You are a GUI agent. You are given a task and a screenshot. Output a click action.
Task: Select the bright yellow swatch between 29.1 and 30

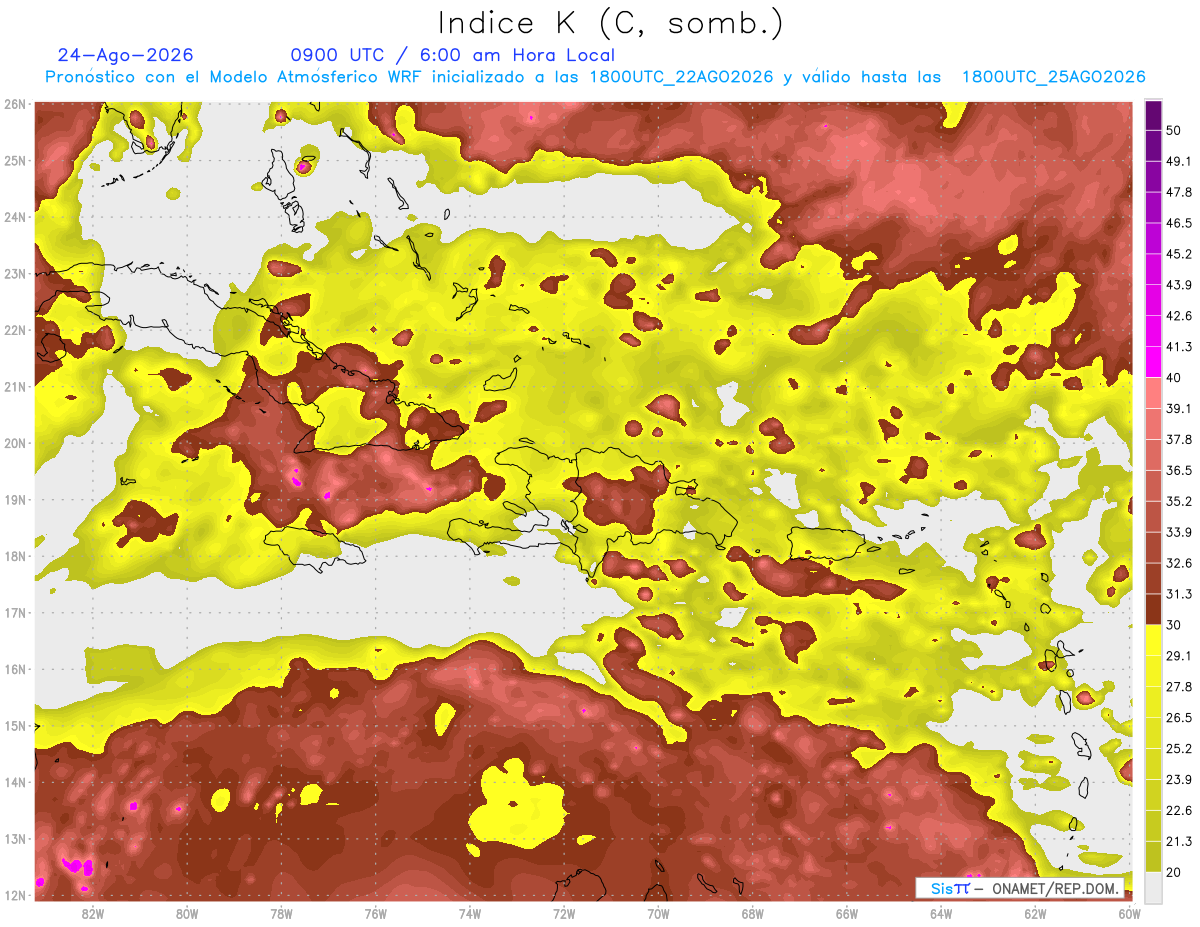[x=1153, y=640]
